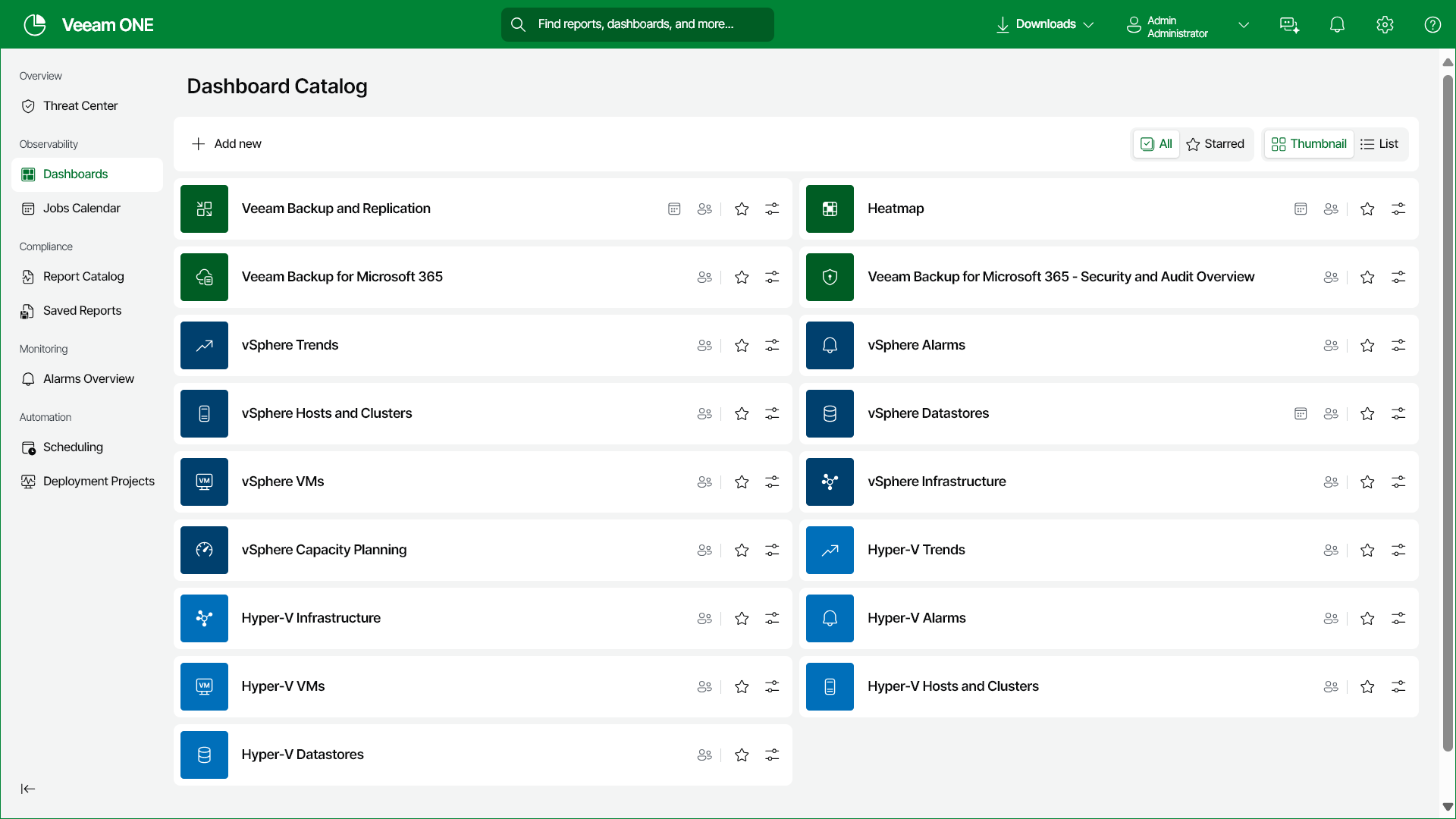Star the vSphere Alarms dashboard
1456x819 pixels.
pos(1367,345)
